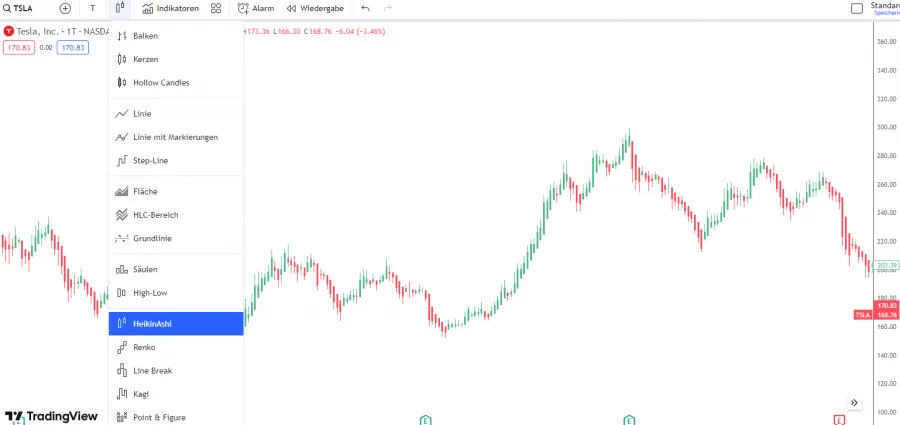Click the red E earnings marker
This screenshot has height=425, width=900.
839,420
